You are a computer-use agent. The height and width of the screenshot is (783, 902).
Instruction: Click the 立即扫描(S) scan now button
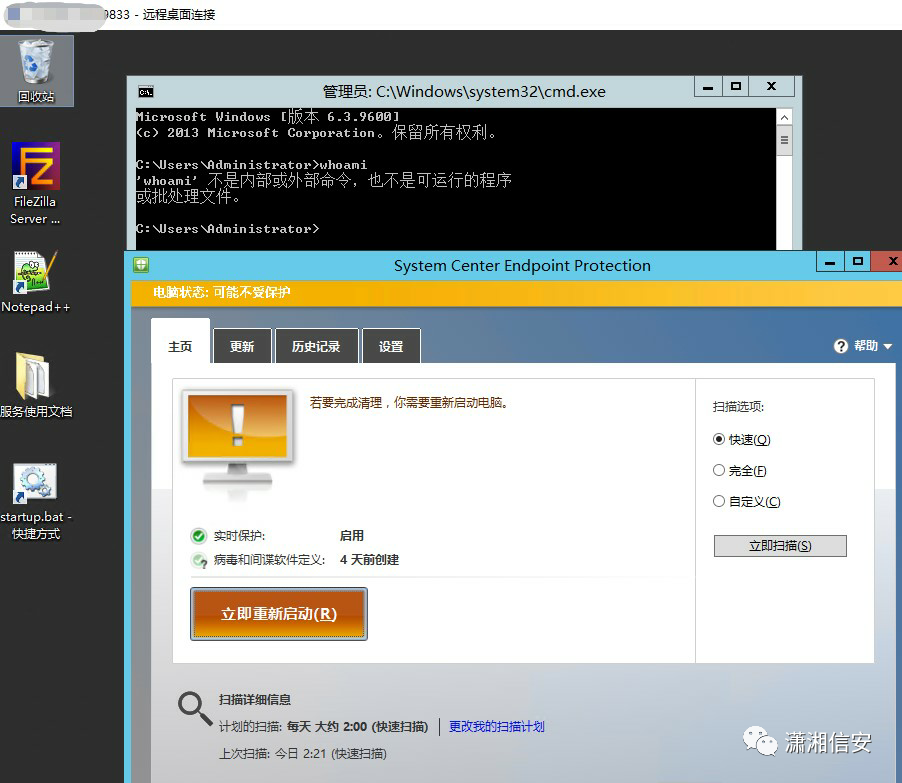click(x=780, y=546)
